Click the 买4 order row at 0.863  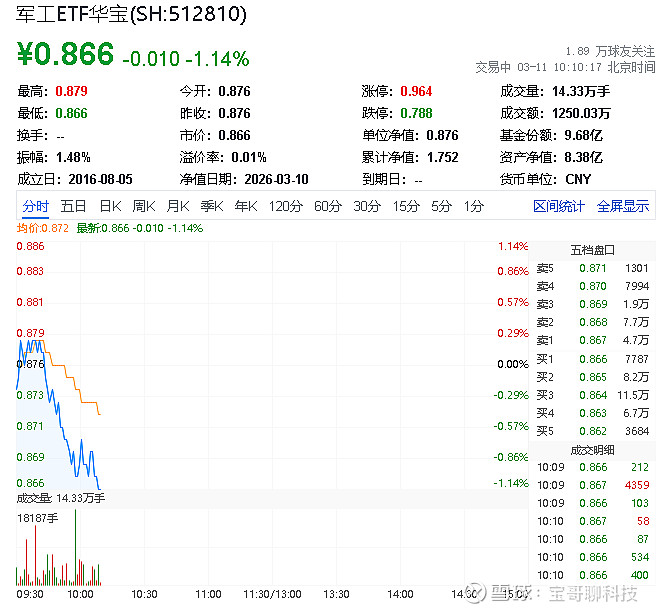coord(592,413)
